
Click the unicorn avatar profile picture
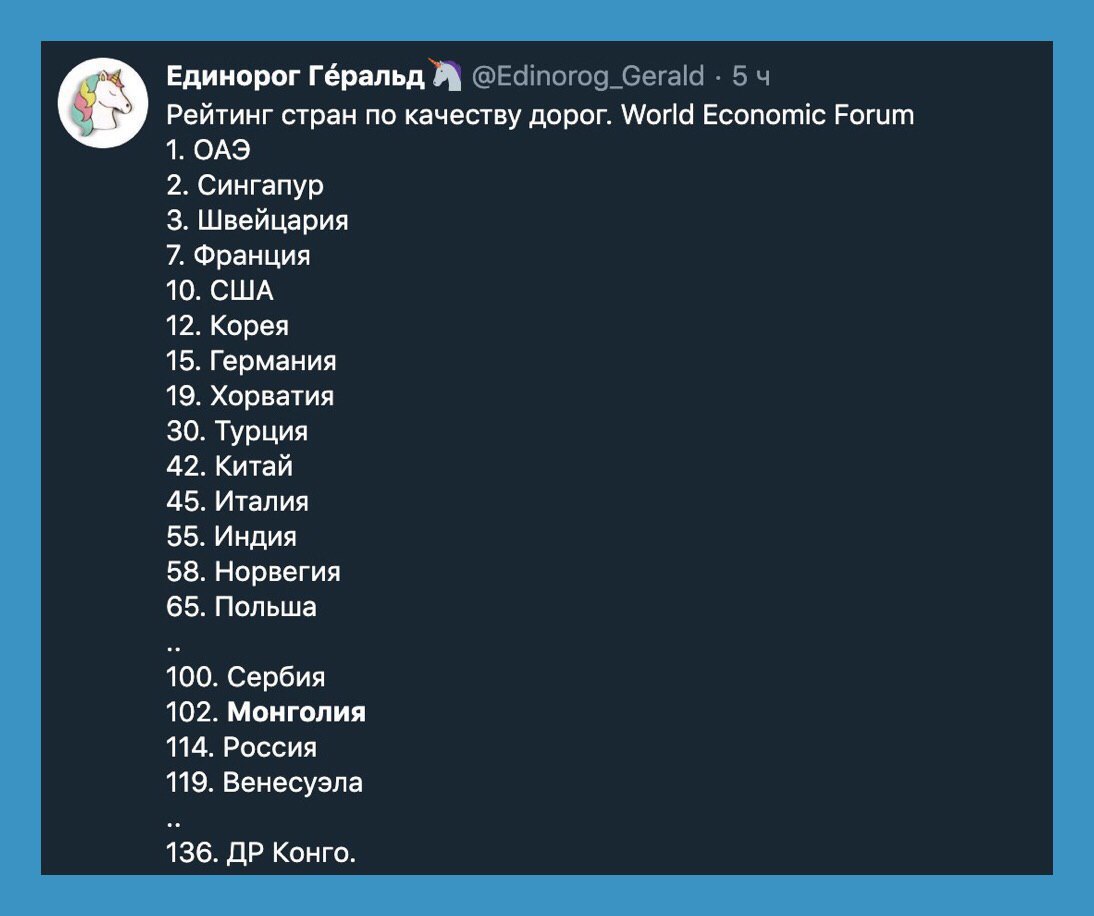pyautogui.click(x=103, y=103)
